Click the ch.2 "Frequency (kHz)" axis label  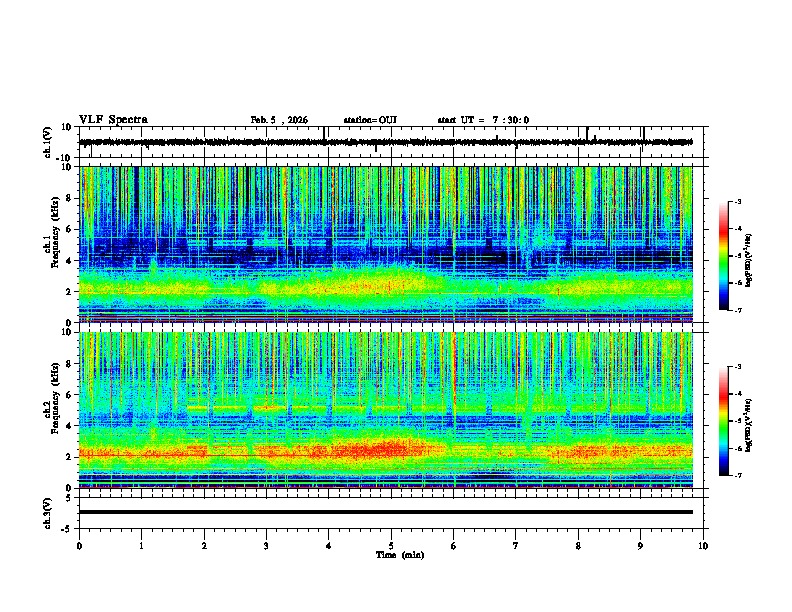[55, 398]
